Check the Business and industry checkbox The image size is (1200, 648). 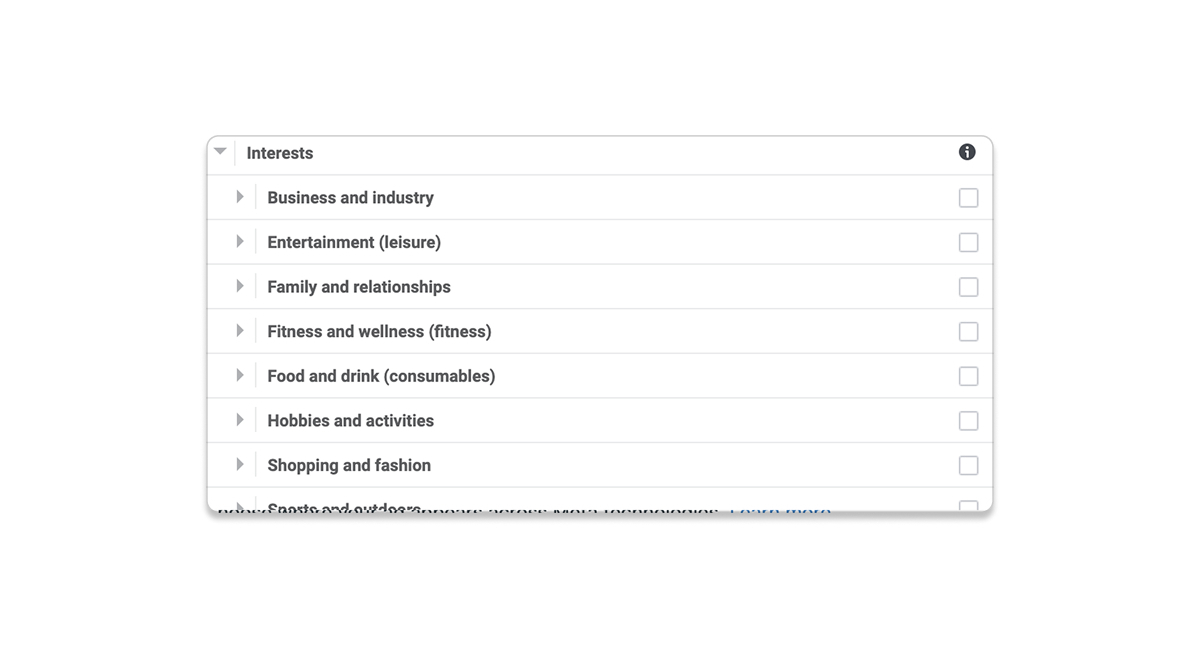968,198
